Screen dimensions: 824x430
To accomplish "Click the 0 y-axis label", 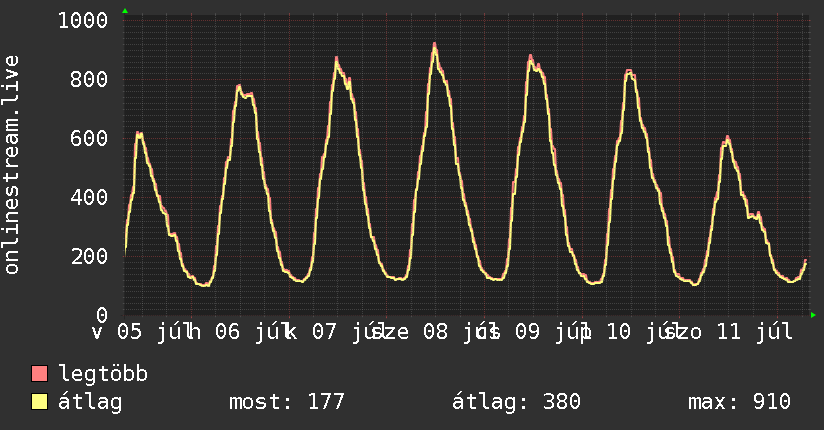I will (102, 315).
